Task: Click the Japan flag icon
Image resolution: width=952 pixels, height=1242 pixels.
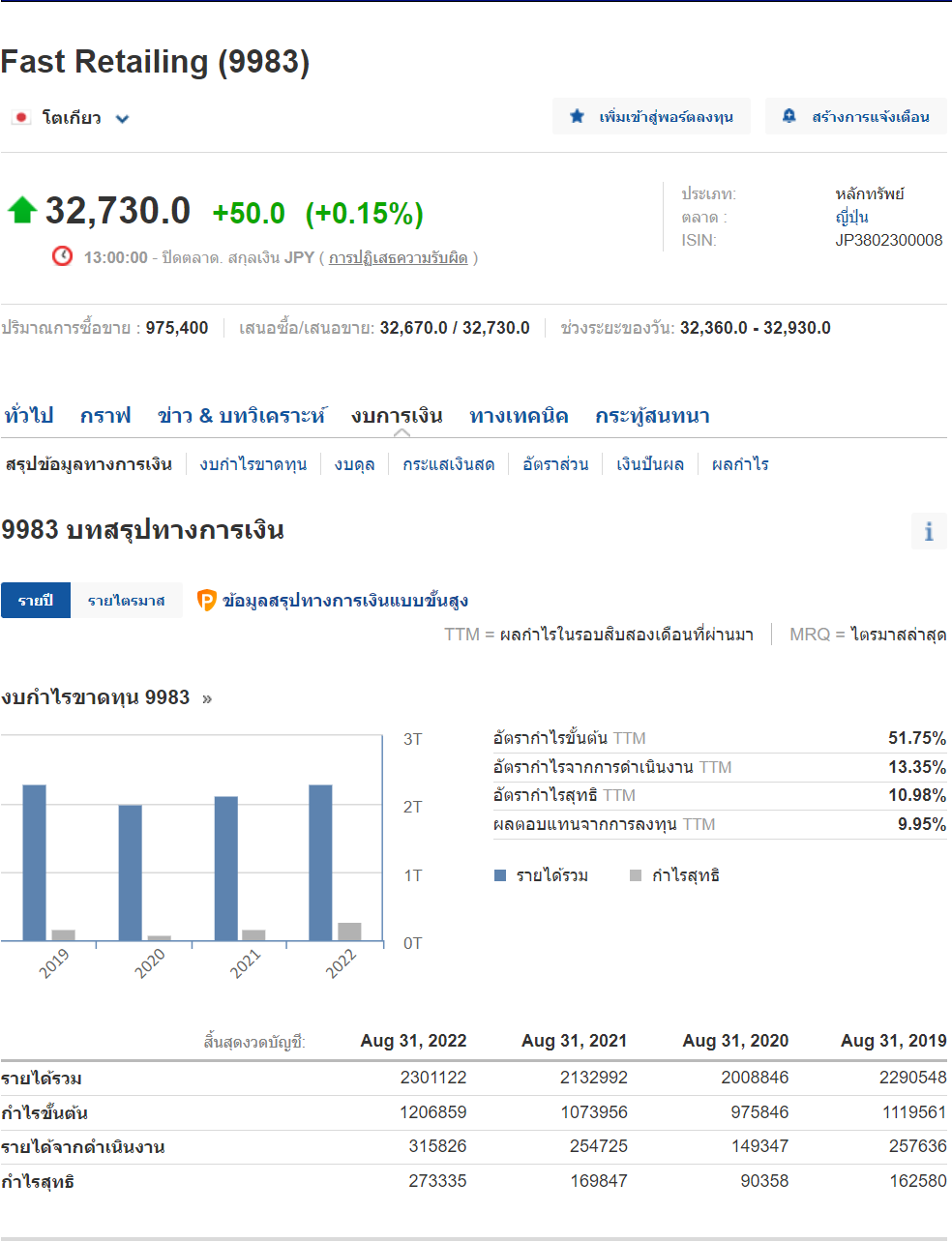Action: coord(20,118)
